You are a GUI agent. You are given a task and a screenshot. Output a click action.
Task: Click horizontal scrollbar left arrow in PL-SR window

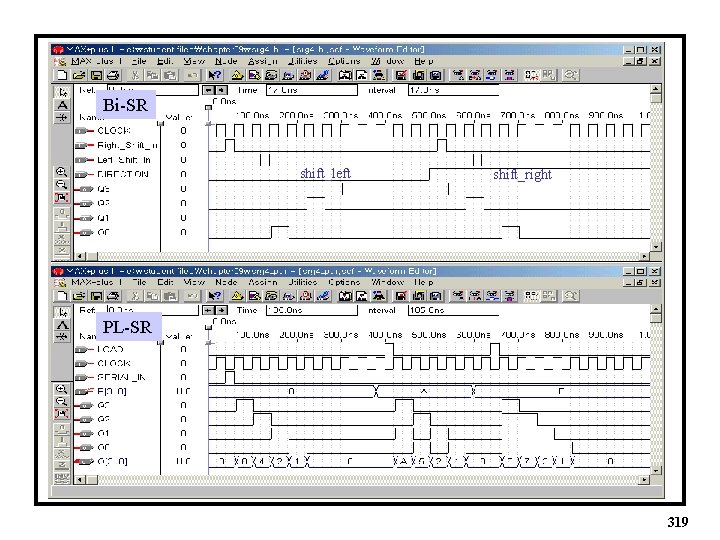[x=80, y=480]
